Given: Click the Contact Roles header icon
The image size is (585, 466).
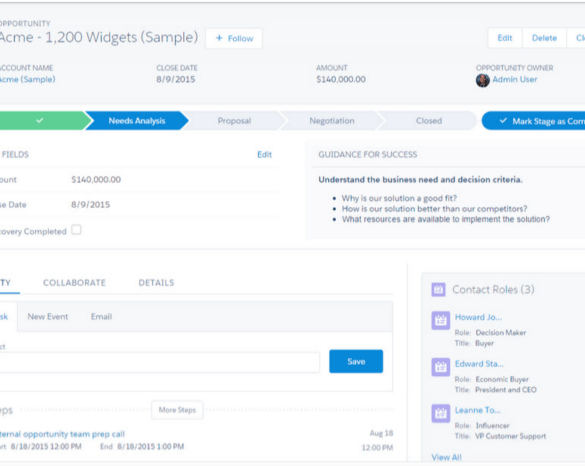Looking at the screenshot, I should [x=438, y=290].
